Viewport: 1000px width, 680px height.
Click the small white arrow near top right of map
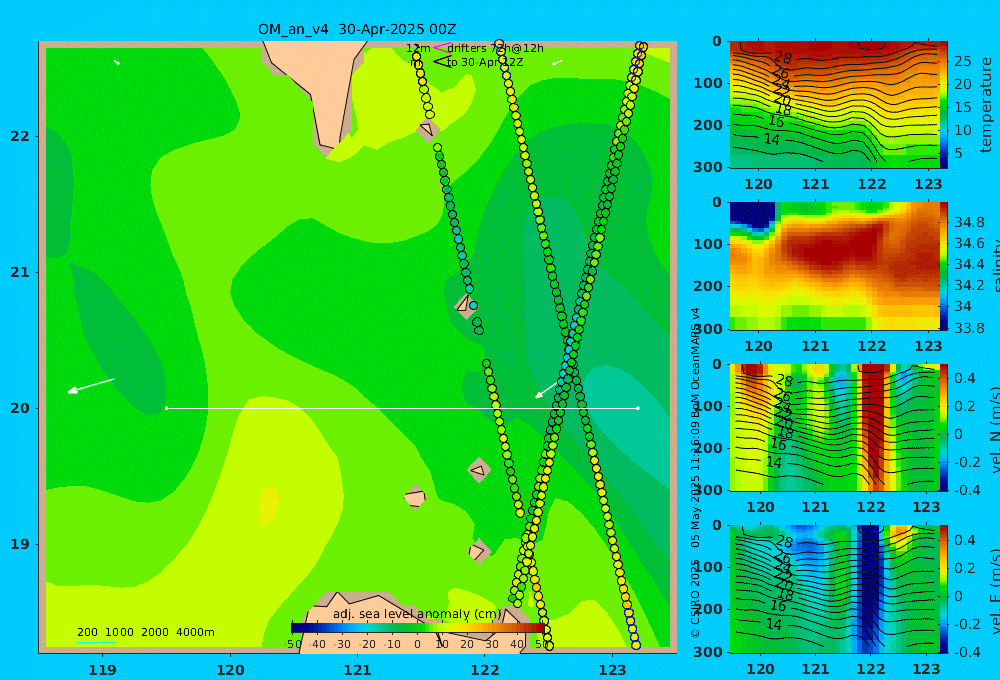coord(557,63)
